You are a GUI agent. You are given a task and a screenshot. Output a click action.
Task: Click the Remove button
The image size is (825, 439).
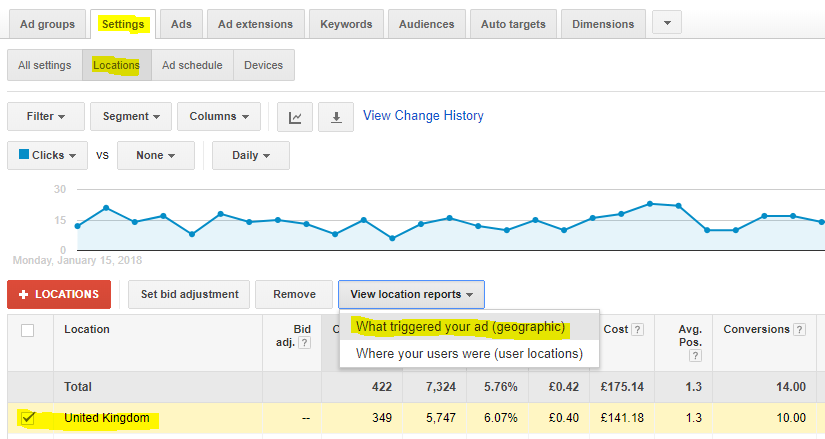click(294, 294)
